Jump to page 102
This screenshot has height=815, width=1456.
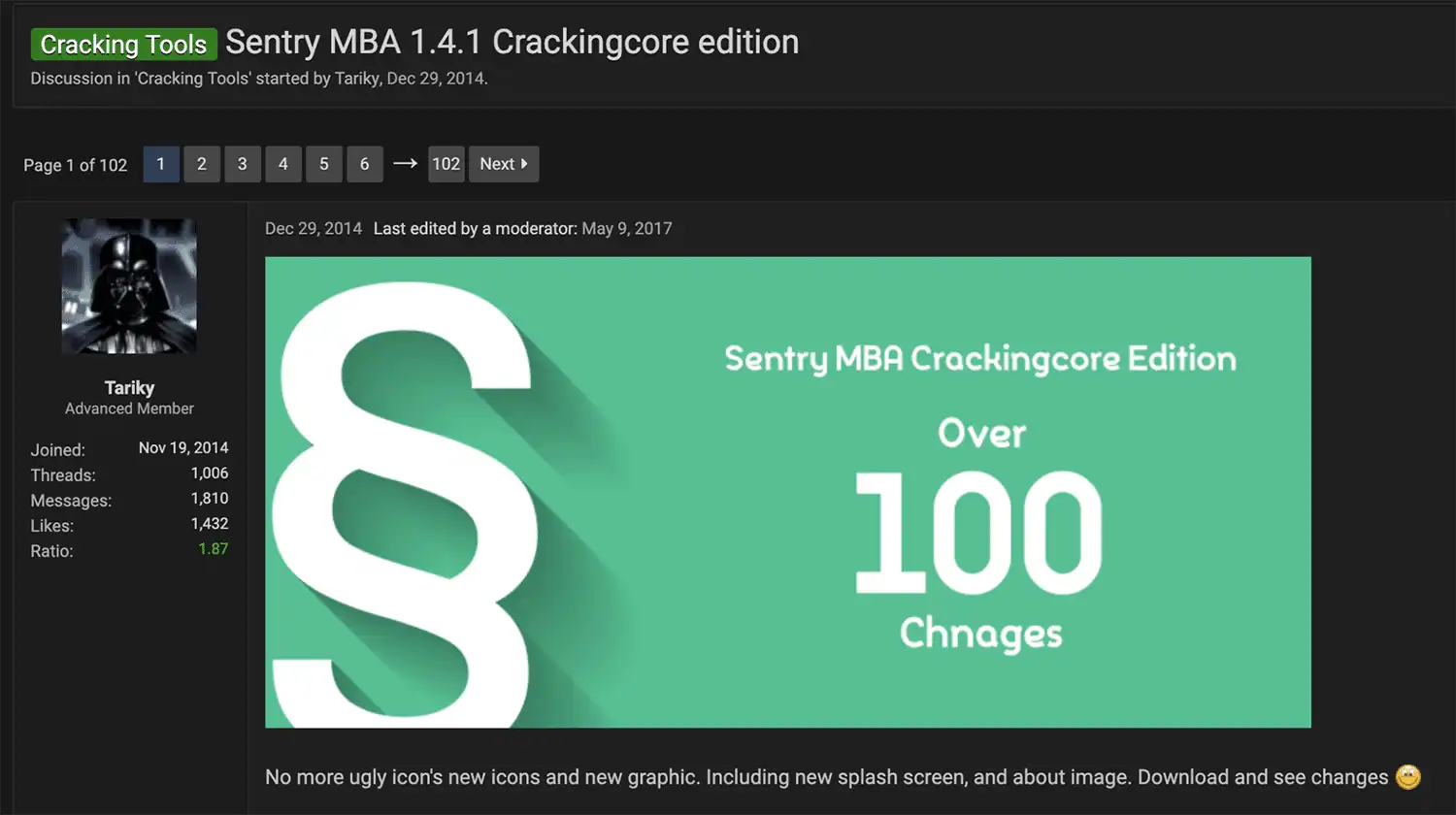446,164
